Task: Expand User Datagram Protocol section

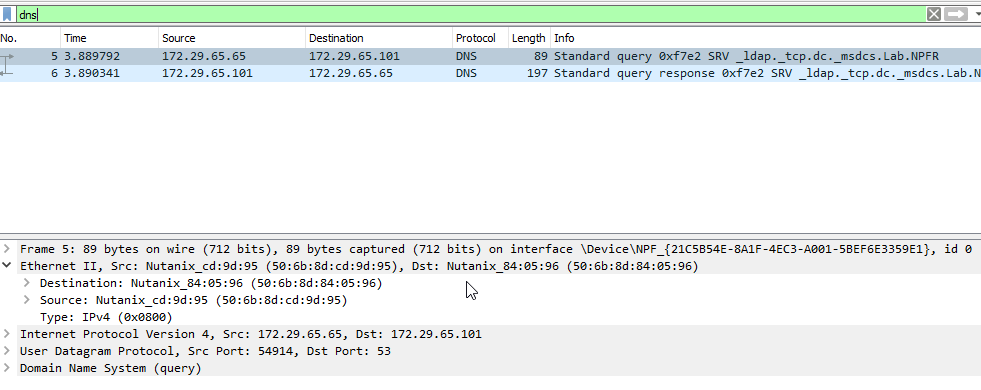Action: (x=6, y=351)
